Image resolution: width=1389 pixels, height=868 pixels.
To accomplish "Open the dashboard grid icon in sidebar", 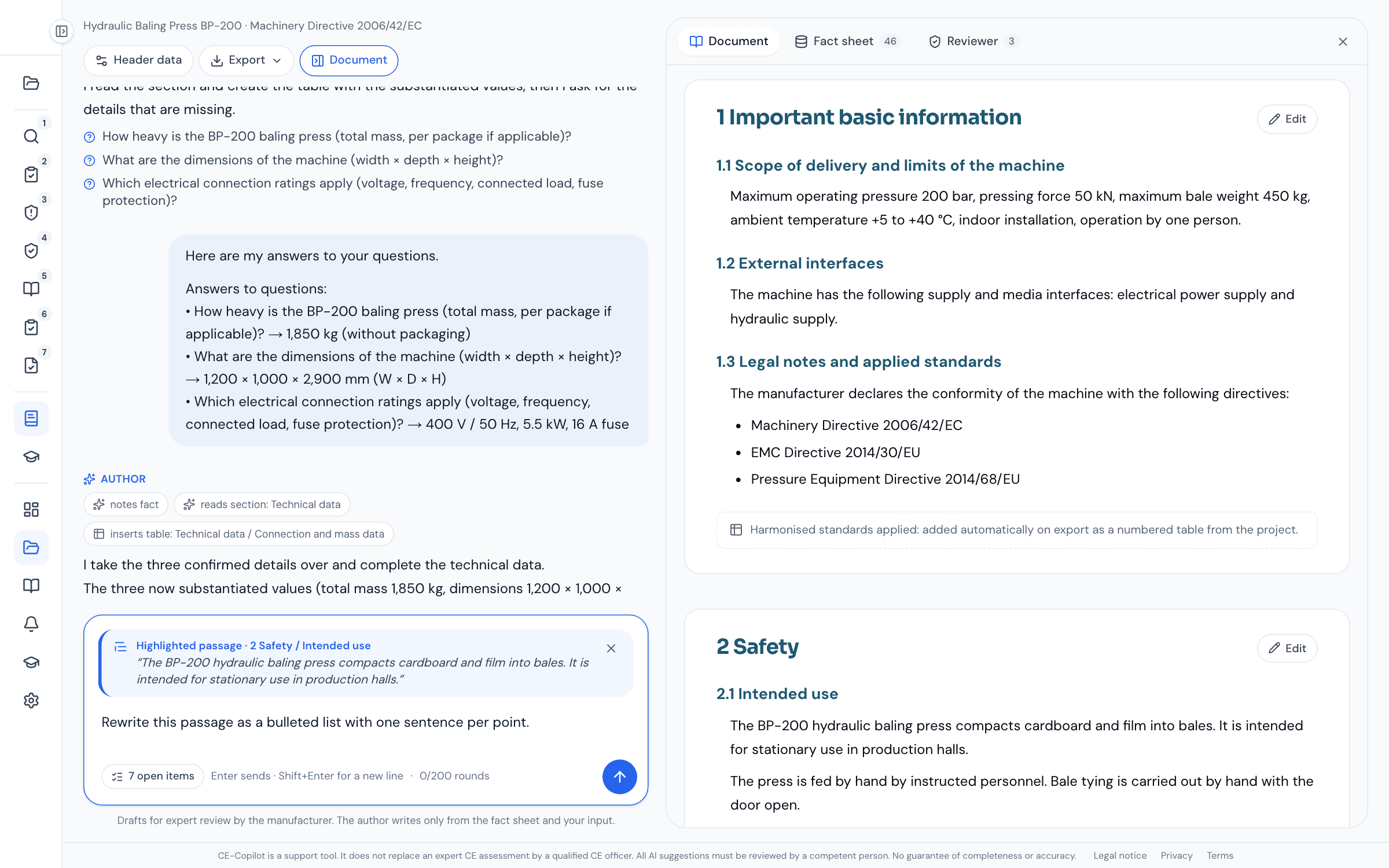I will click(31, 509).
